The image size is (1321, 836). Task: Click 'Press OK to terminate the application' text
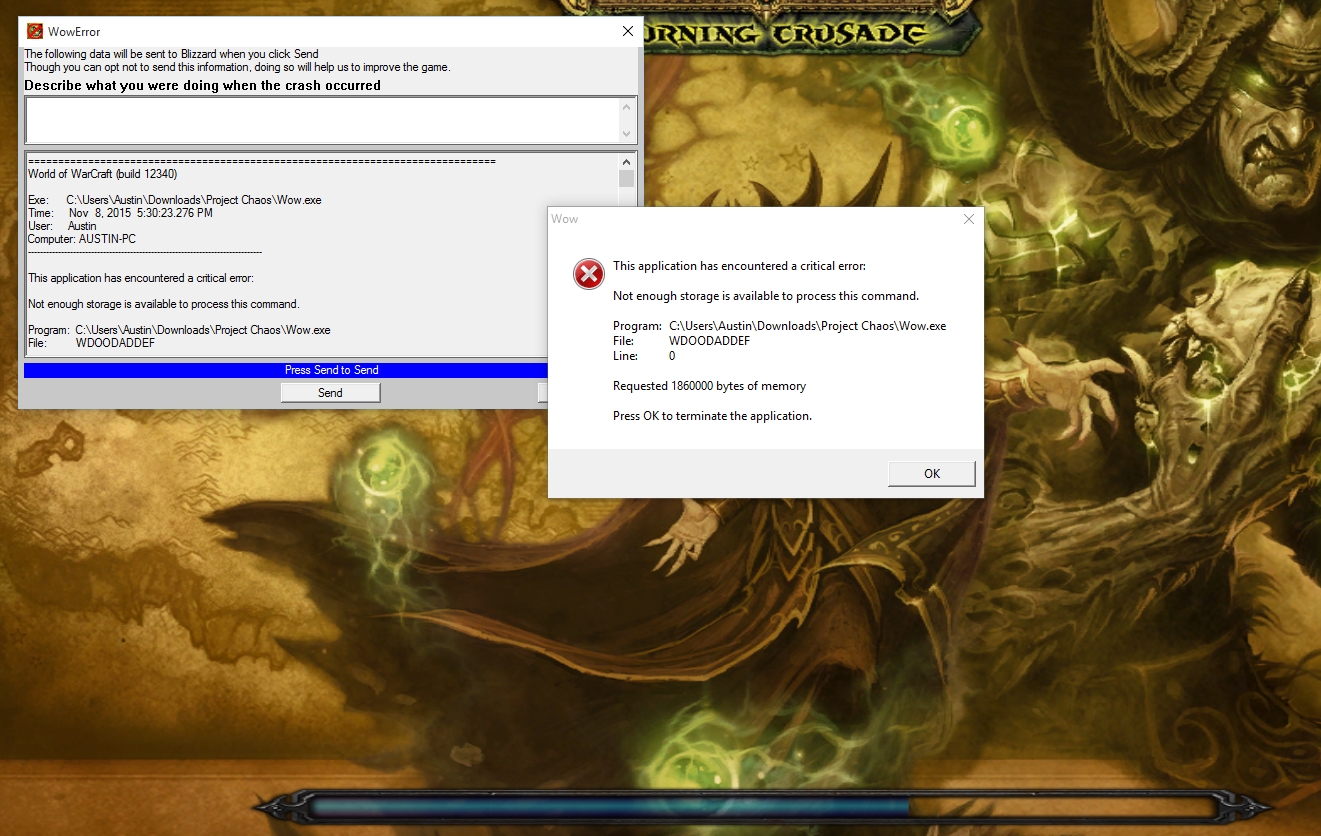pos(712,416)
